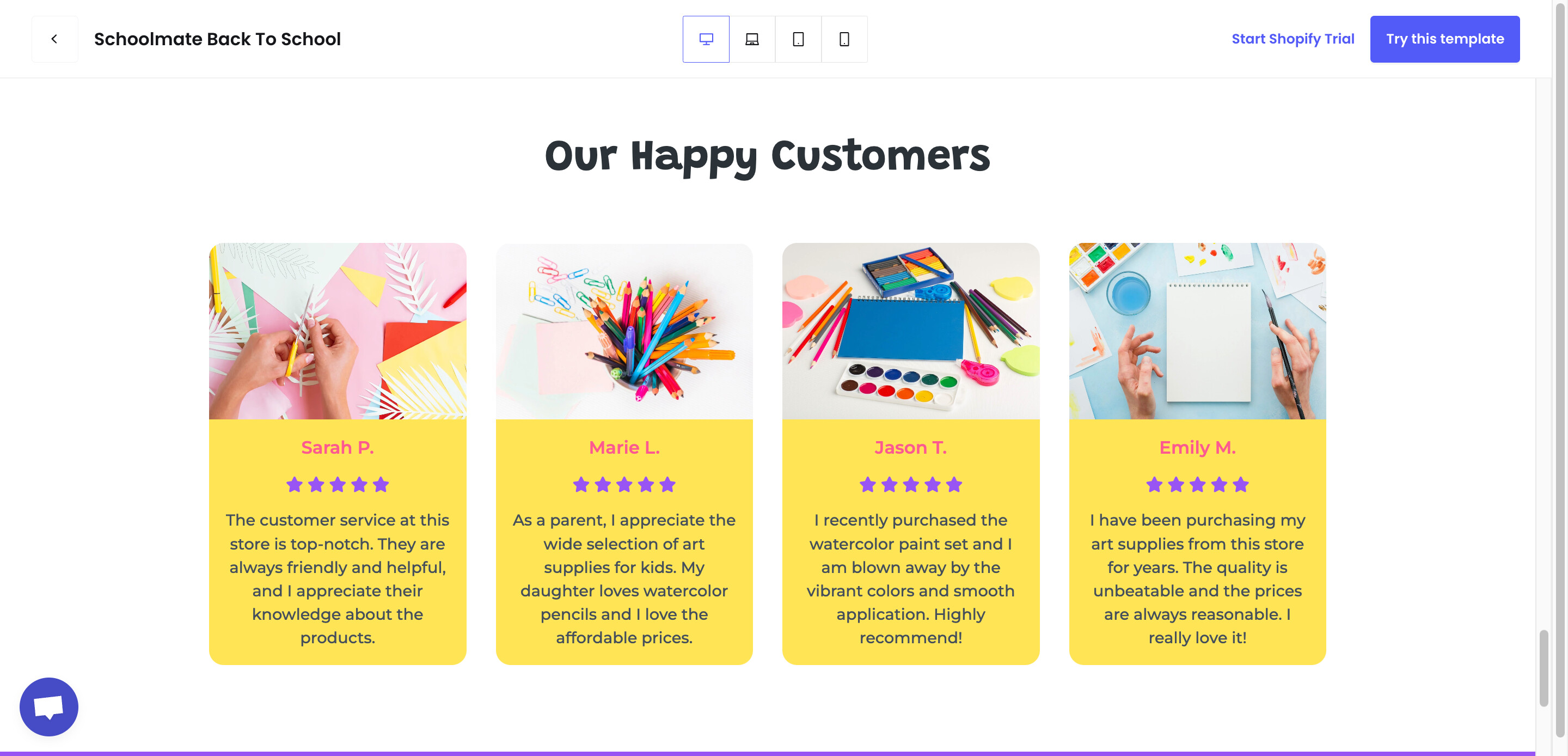Image resolution: width=1568 pixels, height=756 pixels.
Task: Click Sarah P.'s five-star rating
Action: pos(337,484)
